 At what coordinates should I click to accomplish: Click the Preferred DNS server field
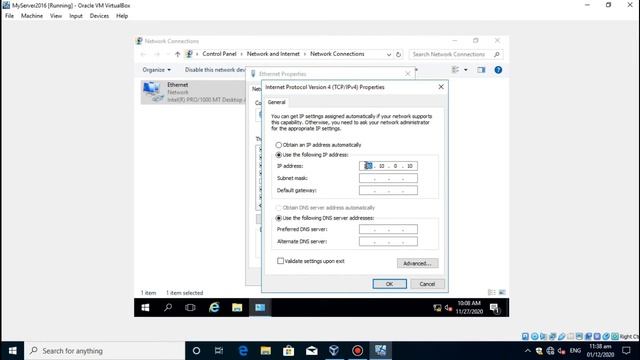pos(388,229)
